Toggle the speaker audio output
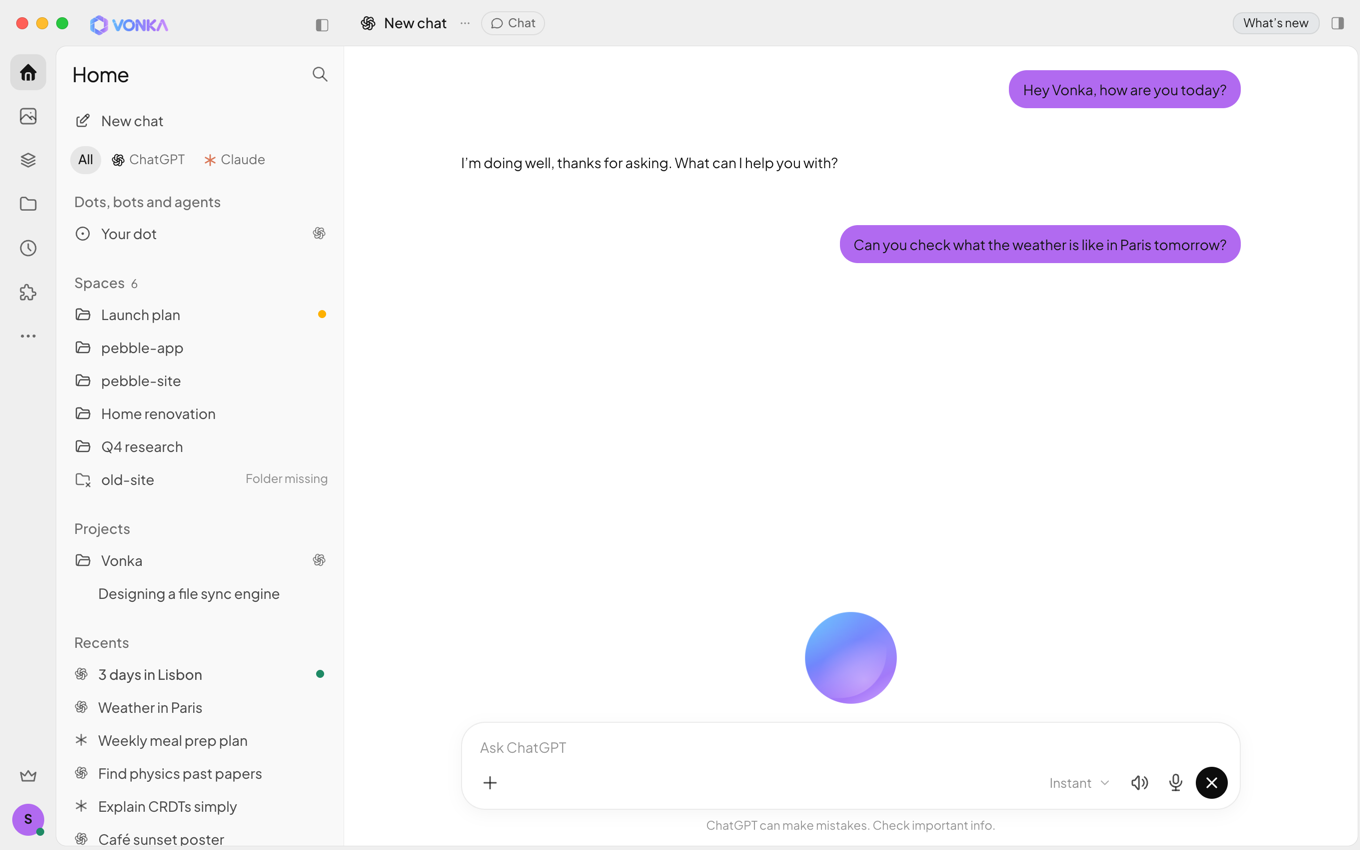The height and width of the screenshot is (850, 1360). [1140, 783]
